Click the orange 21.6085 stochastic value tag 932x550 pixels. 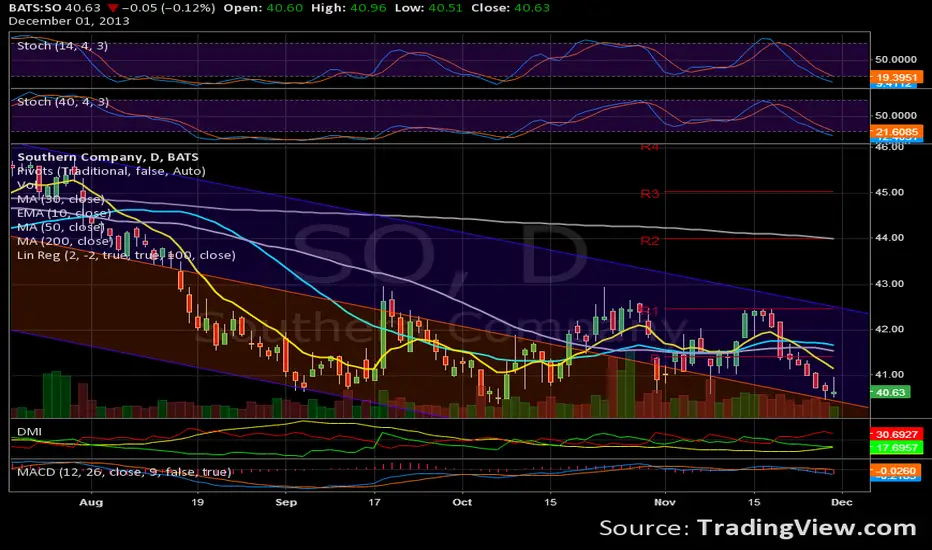(897, 132)
